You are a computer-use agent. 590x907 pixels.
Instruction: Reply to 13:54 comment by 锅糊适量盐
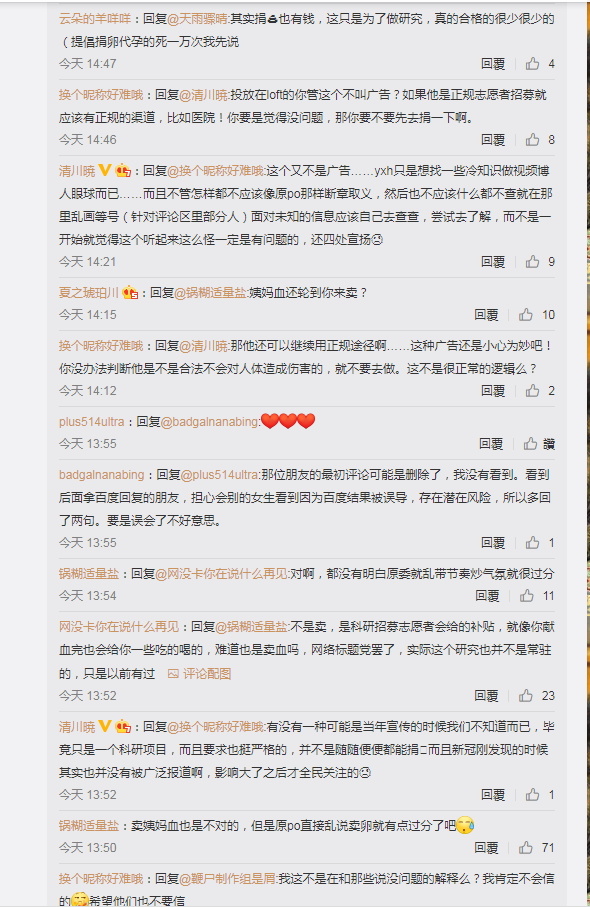(x=487, y=596)
